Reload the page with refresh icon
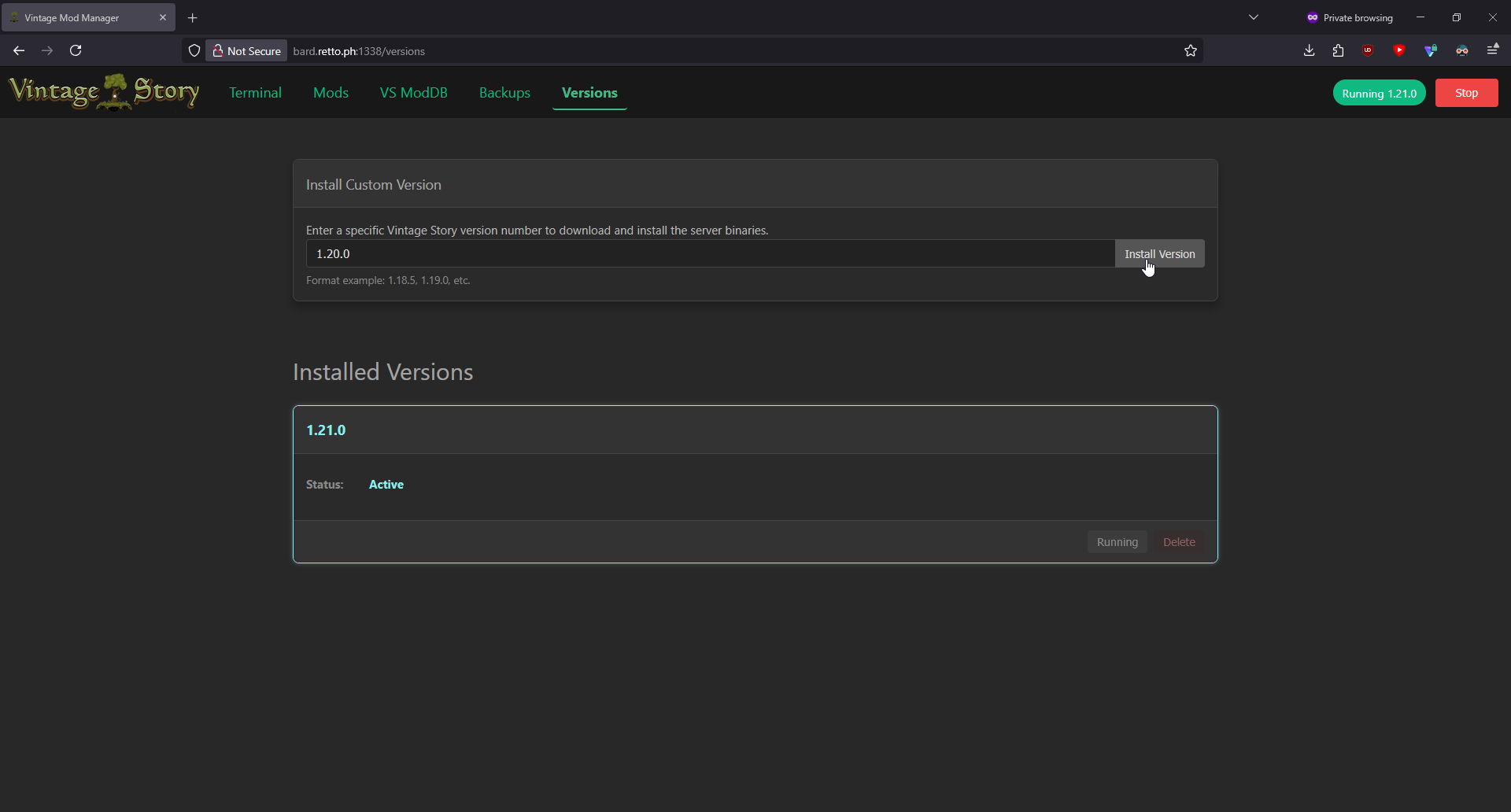The height and width of the screenshot is (812, 1511). click(76, 51)
